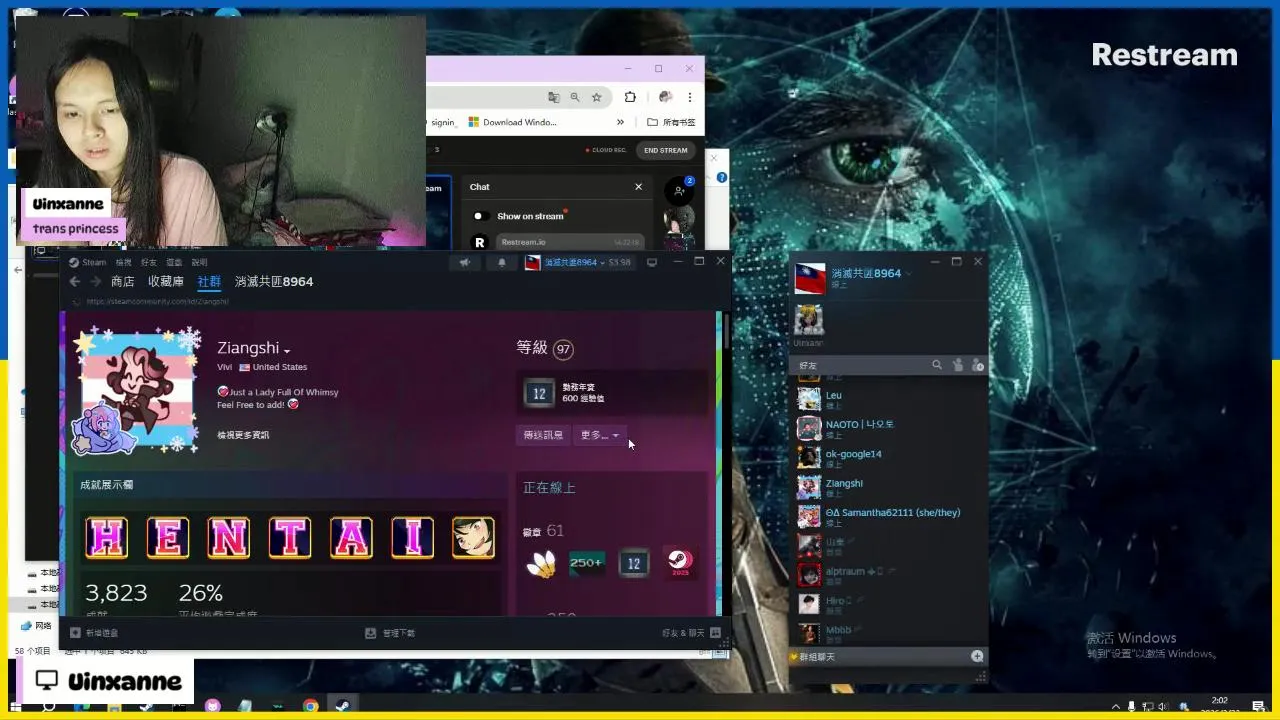The image size is (1280, 720).
Task: Expand Chrome bookmarks overflow chevron
Action: coord(620,122)
